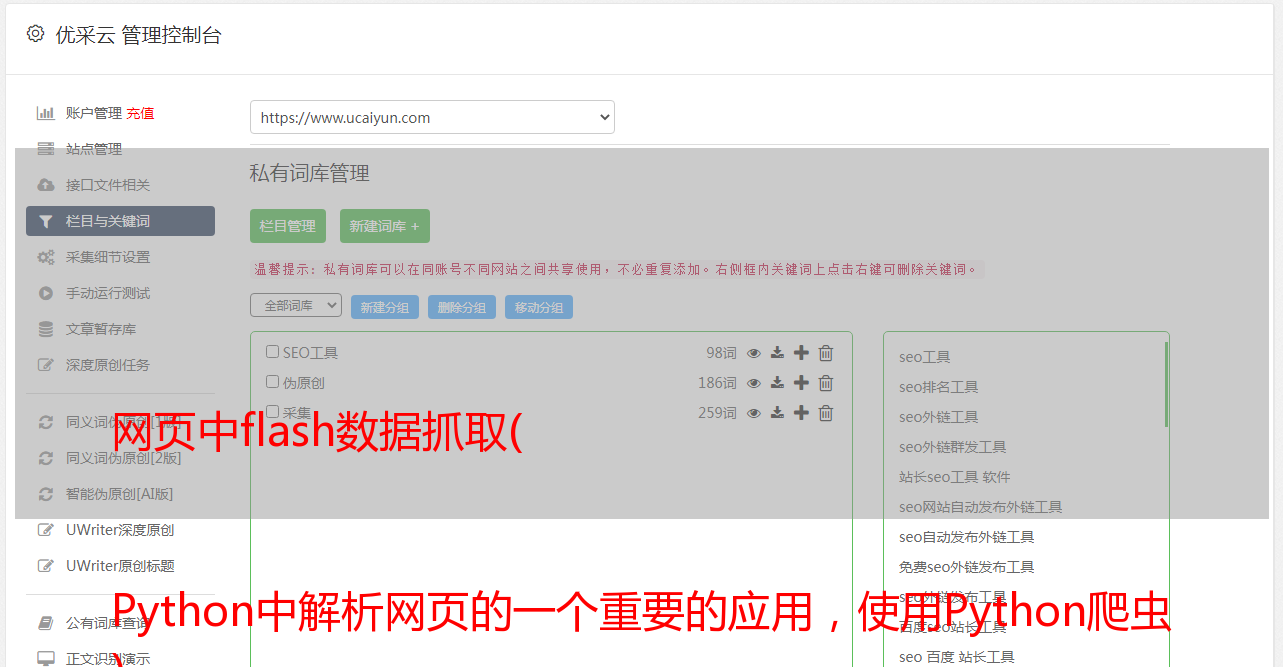The image size is (1283, 667).
Task: Click the green 栏目管理 button
Action: 288,226
